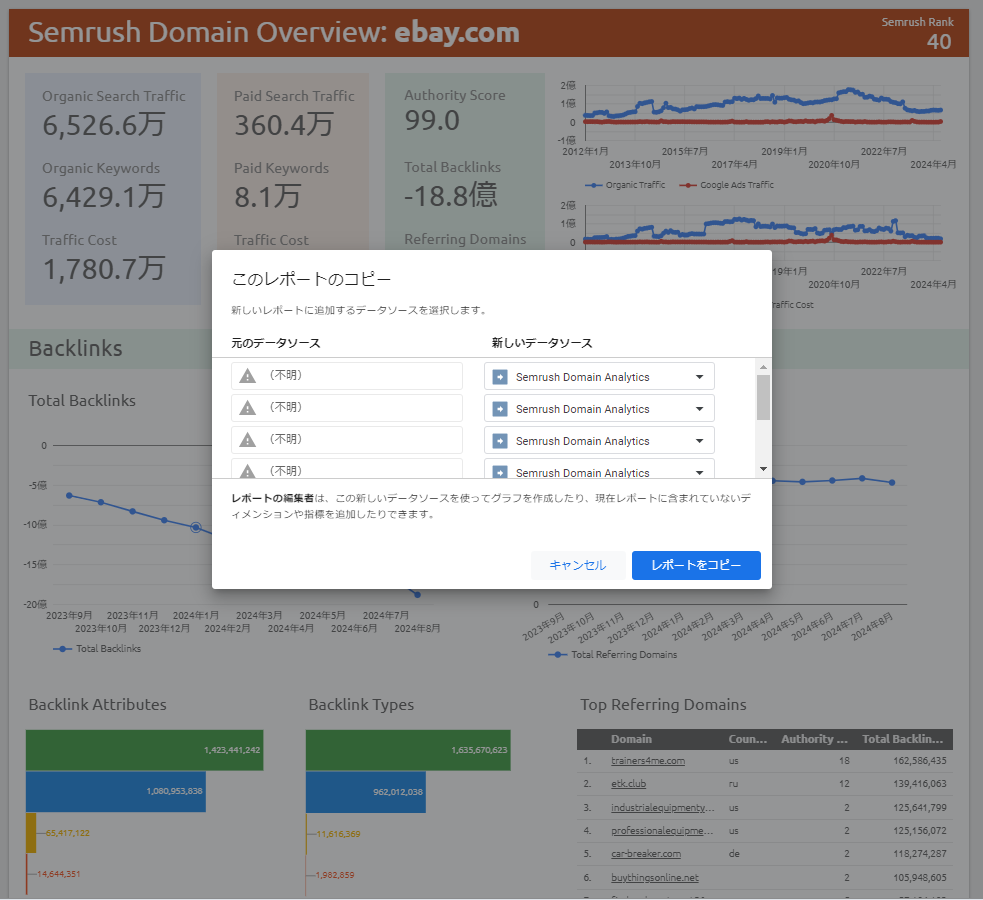Open first Semrush Domain Analytics dropdown
983x900 pixels.
tap(599, 377)
